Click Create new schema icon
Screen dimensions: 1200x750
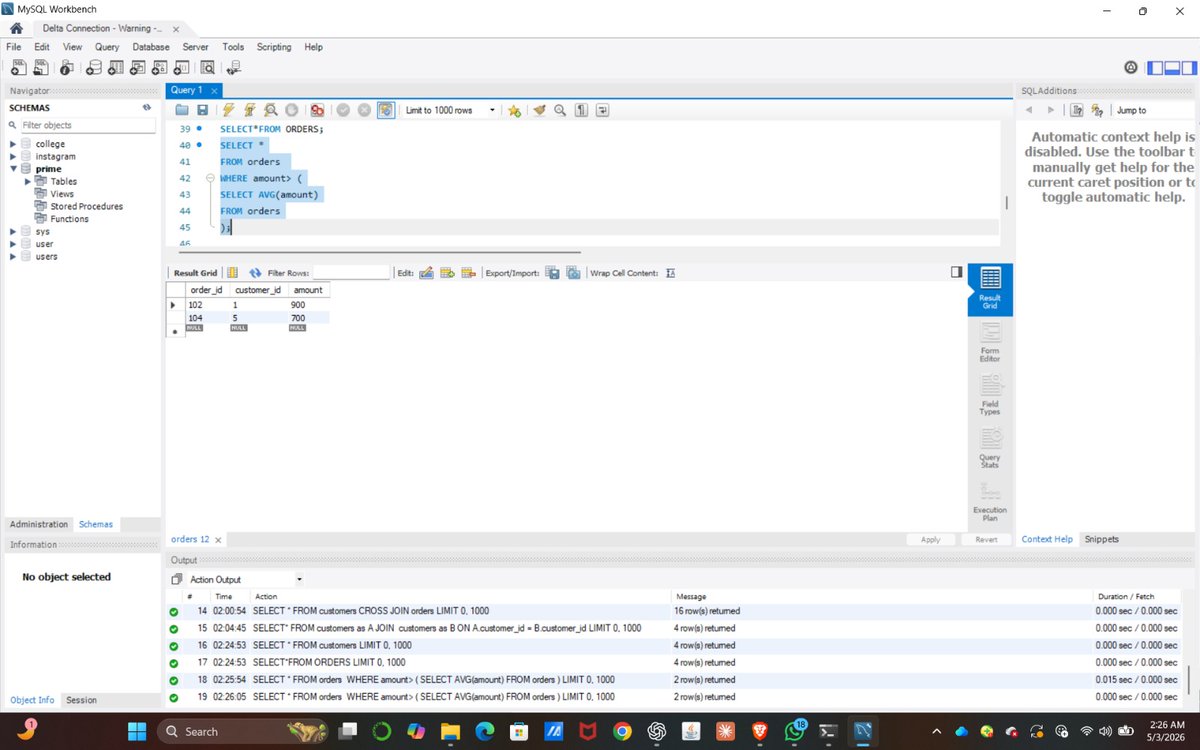coord(93,68)
